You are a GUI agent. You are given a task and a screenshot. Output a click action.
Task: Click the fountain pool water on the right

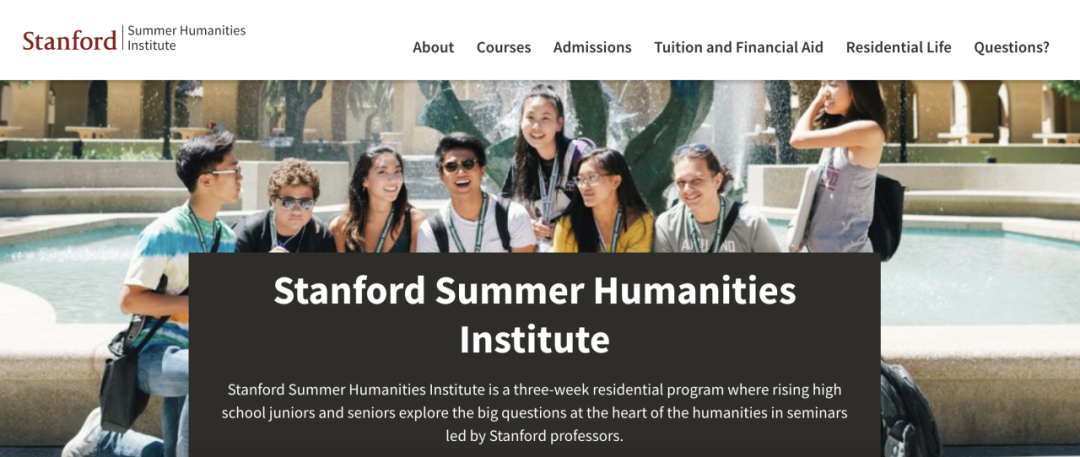coord(978,276)
